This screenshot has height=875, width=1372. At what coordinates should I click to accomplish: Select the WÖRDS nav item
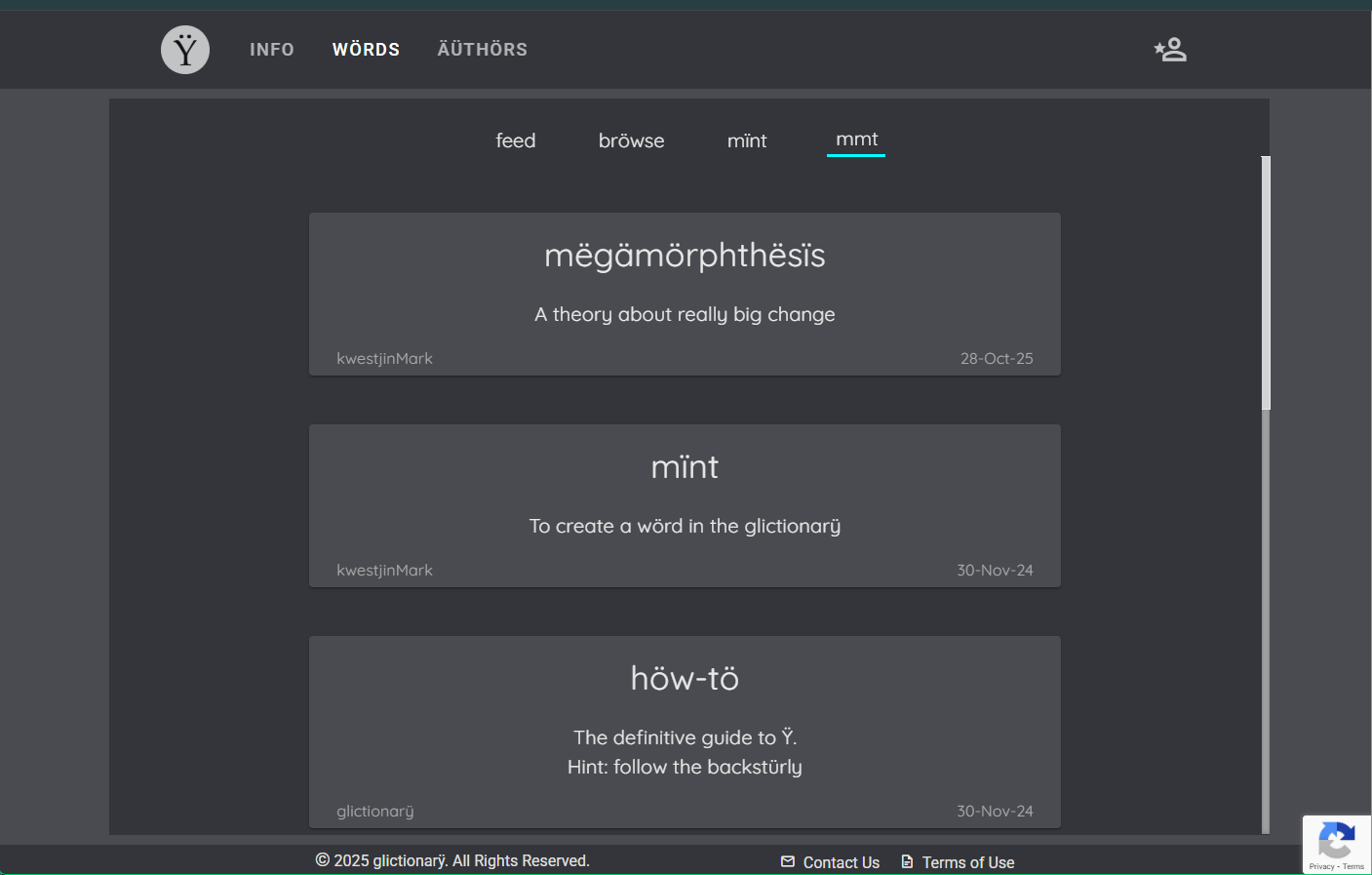pyautogui.click(x=366, y=49)
